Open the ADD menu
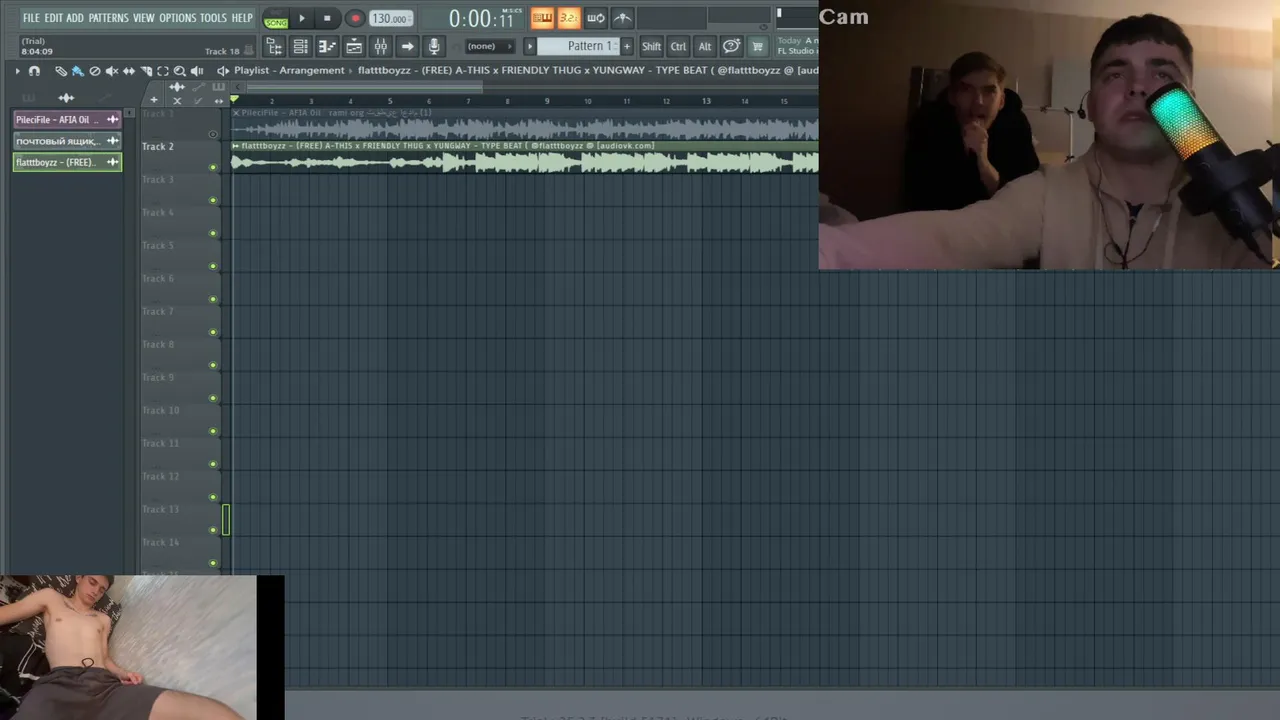 (x=75, y=18)
